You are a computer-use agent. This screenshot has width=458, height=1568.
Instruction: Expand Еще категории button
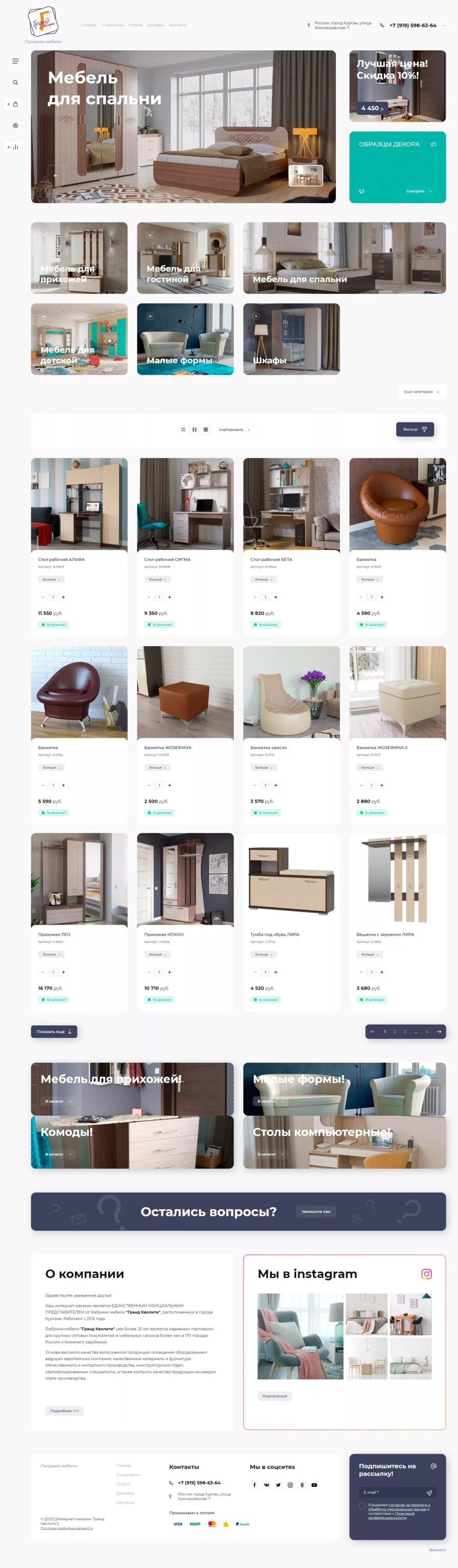tap(421, 391)
